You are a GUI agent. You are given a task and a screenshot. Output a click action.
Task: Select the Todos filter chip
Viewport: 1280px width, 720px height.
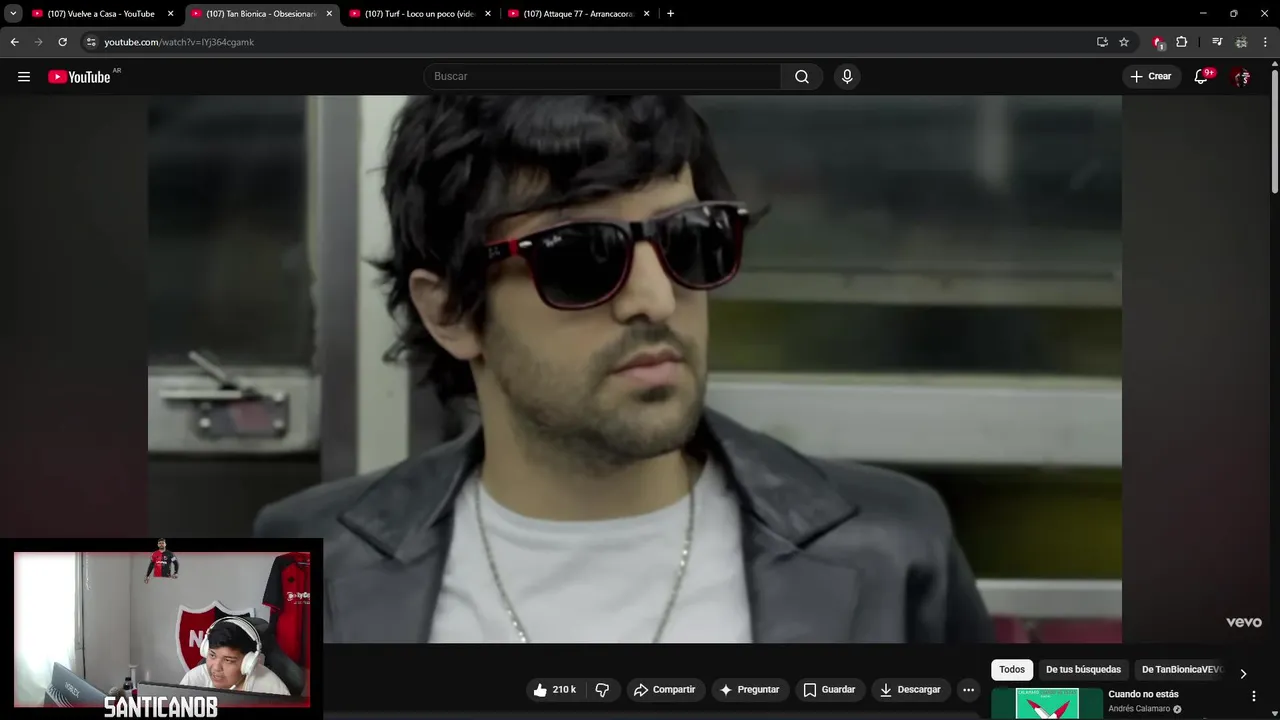[1012, 670]
